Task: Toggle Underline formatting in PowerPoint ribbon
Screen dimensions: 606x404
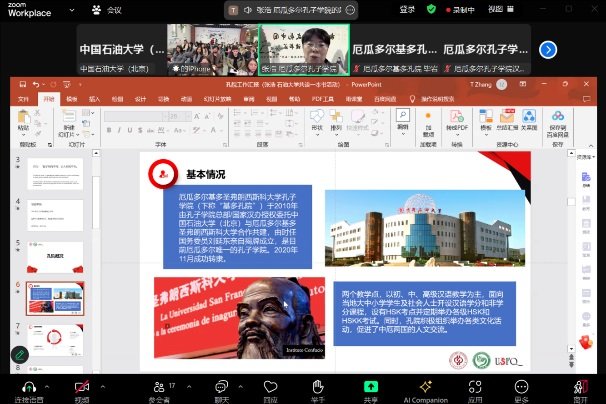Action: point(130,130)
